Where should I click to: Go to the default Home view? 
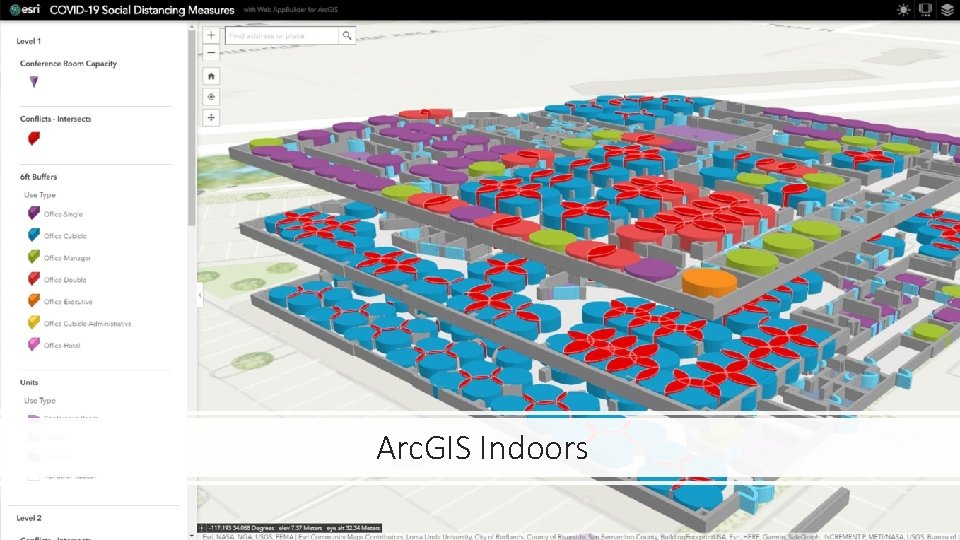click(x=211, y=76)
